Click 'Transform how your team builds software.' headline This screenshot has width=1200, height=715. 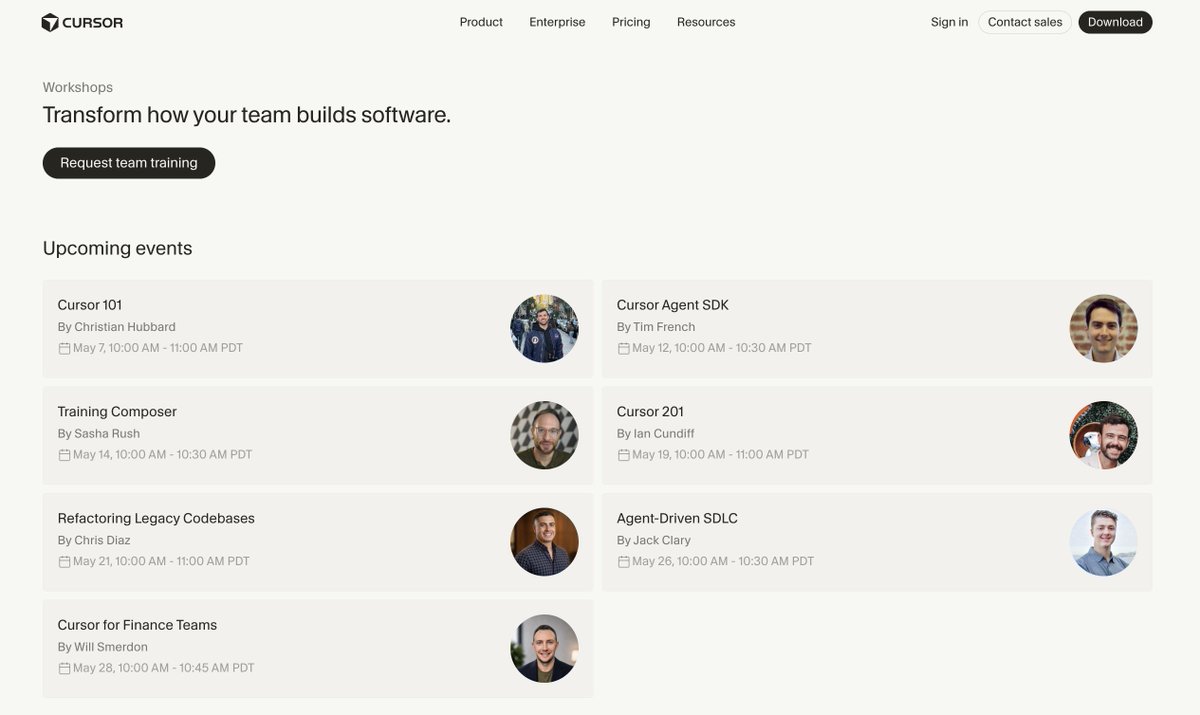click(246, 115)
